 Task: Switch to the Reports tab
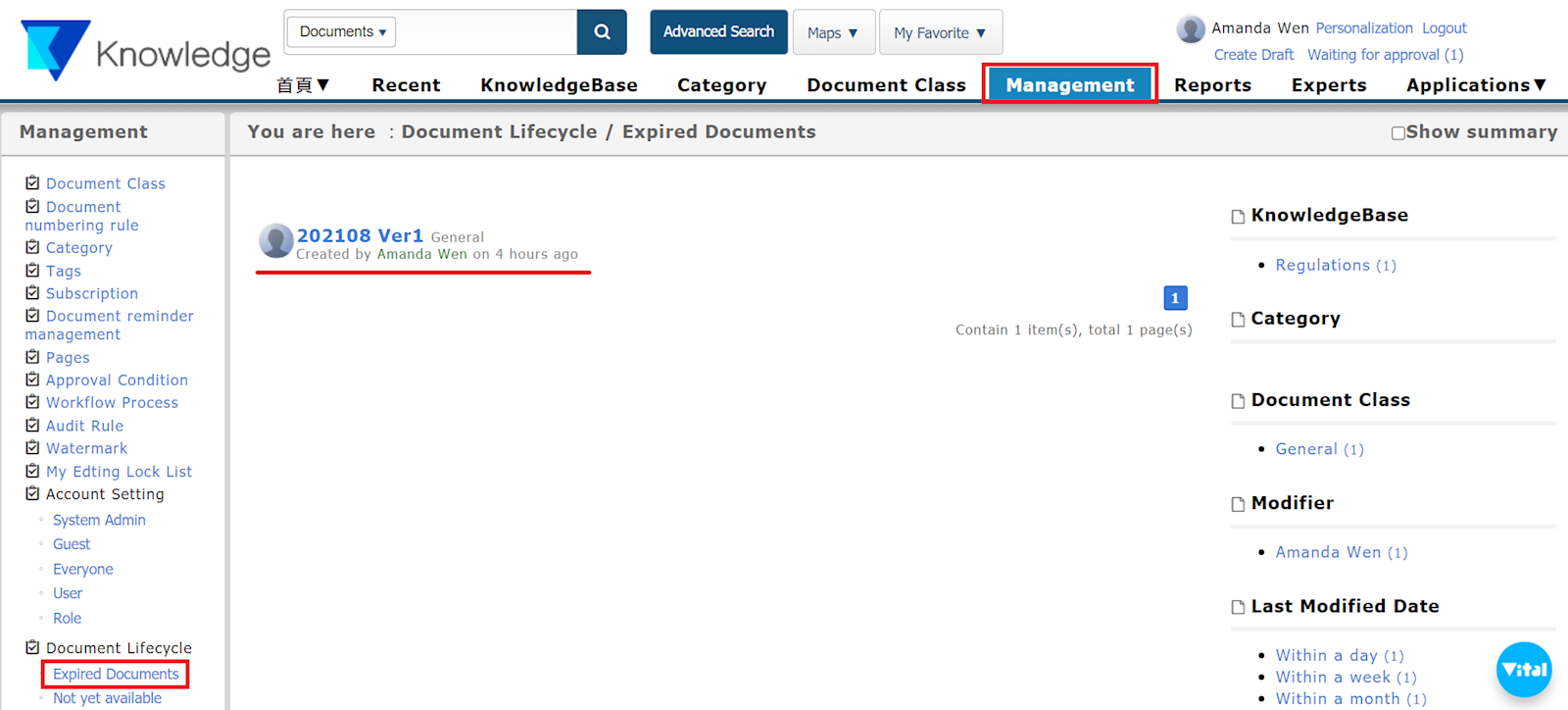coord(1212,85)
